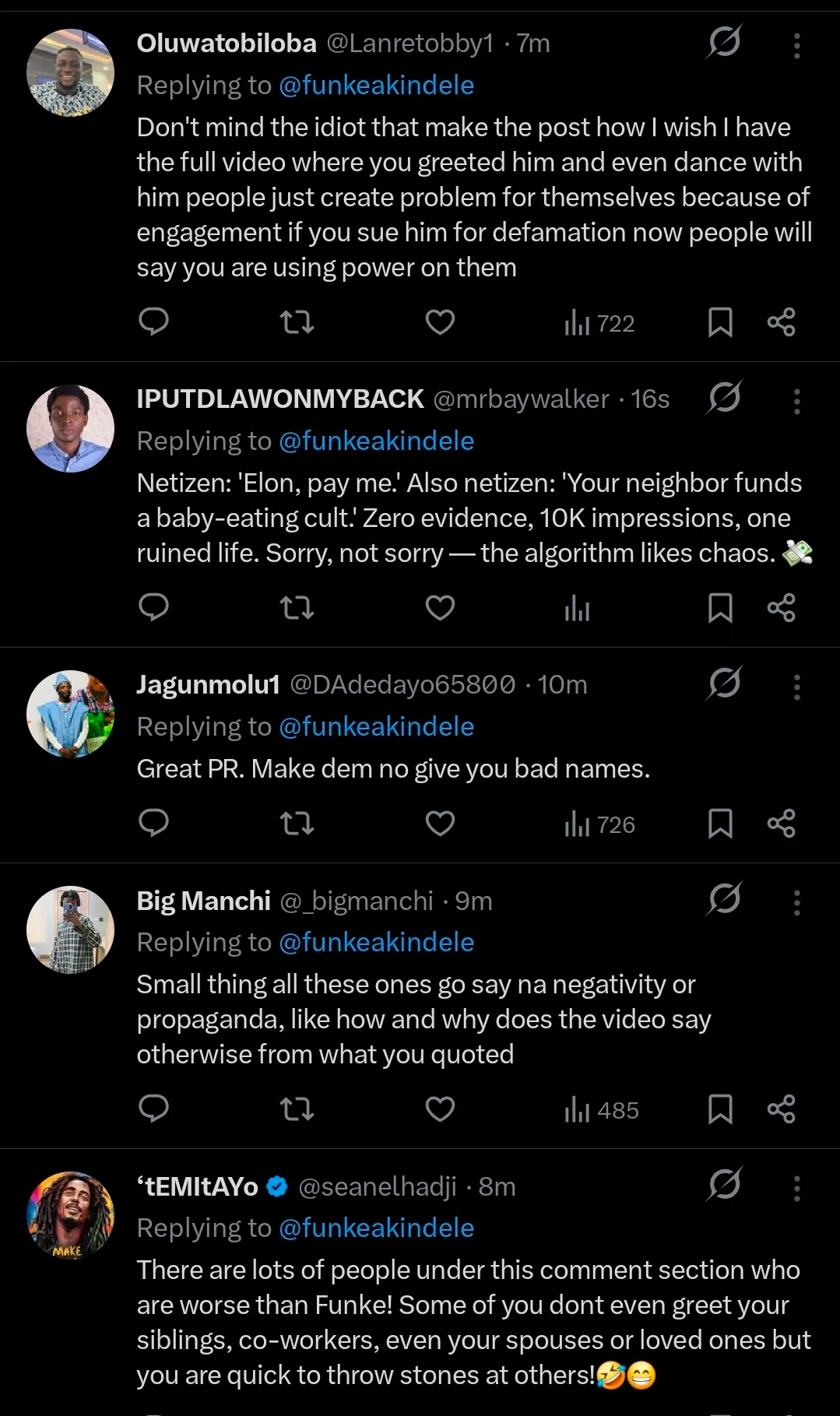Image resolution: width=840 pixels, height=1416 pixels.
Task: View the 722 views count
Action: 599,322
